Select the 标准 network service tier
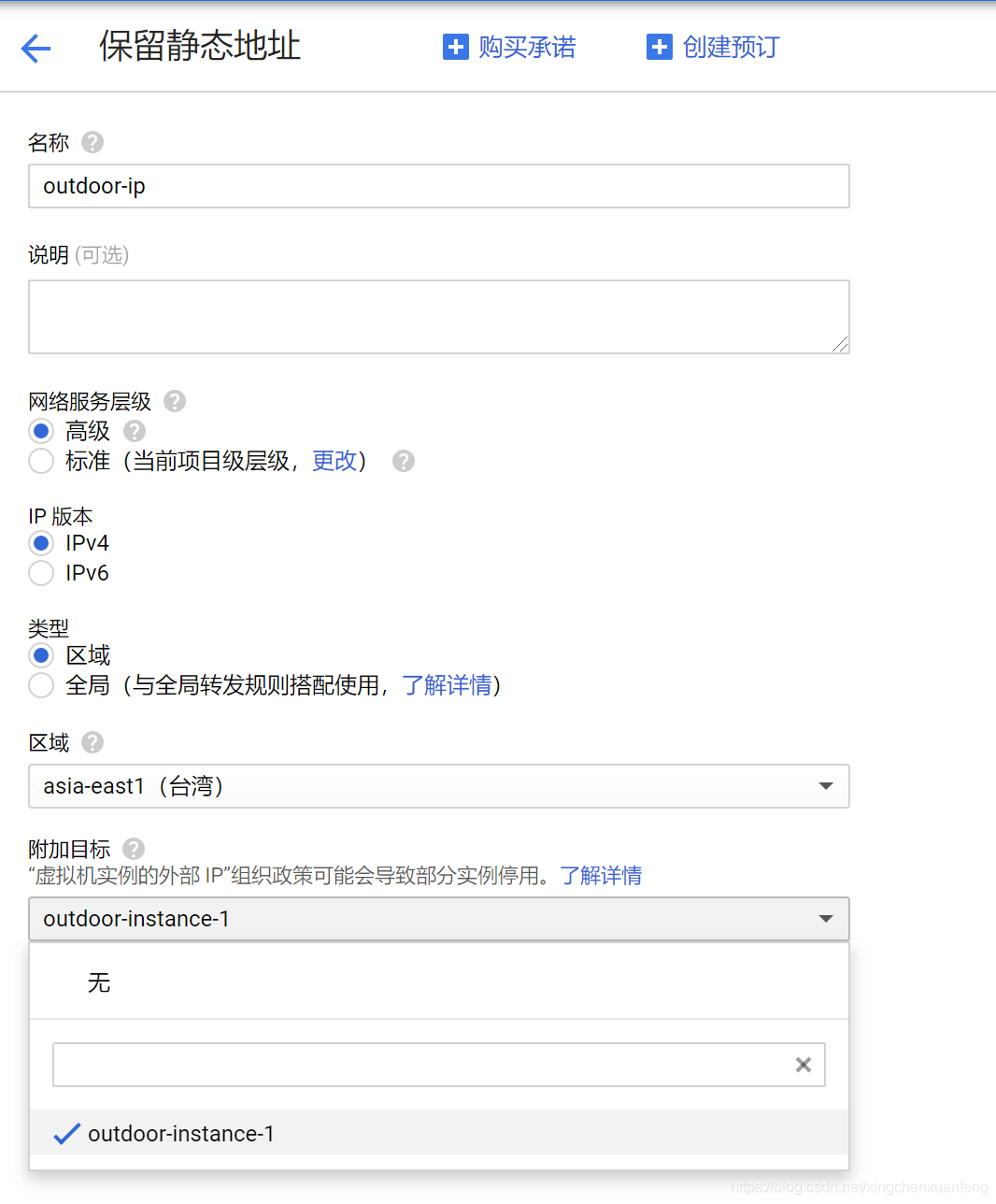Screen dimensions: 996x1204 [41, 461]
